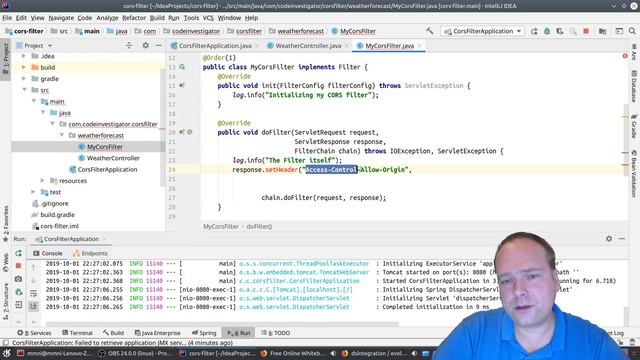
Task: Expand the resources folder
Action: (42, 181)
